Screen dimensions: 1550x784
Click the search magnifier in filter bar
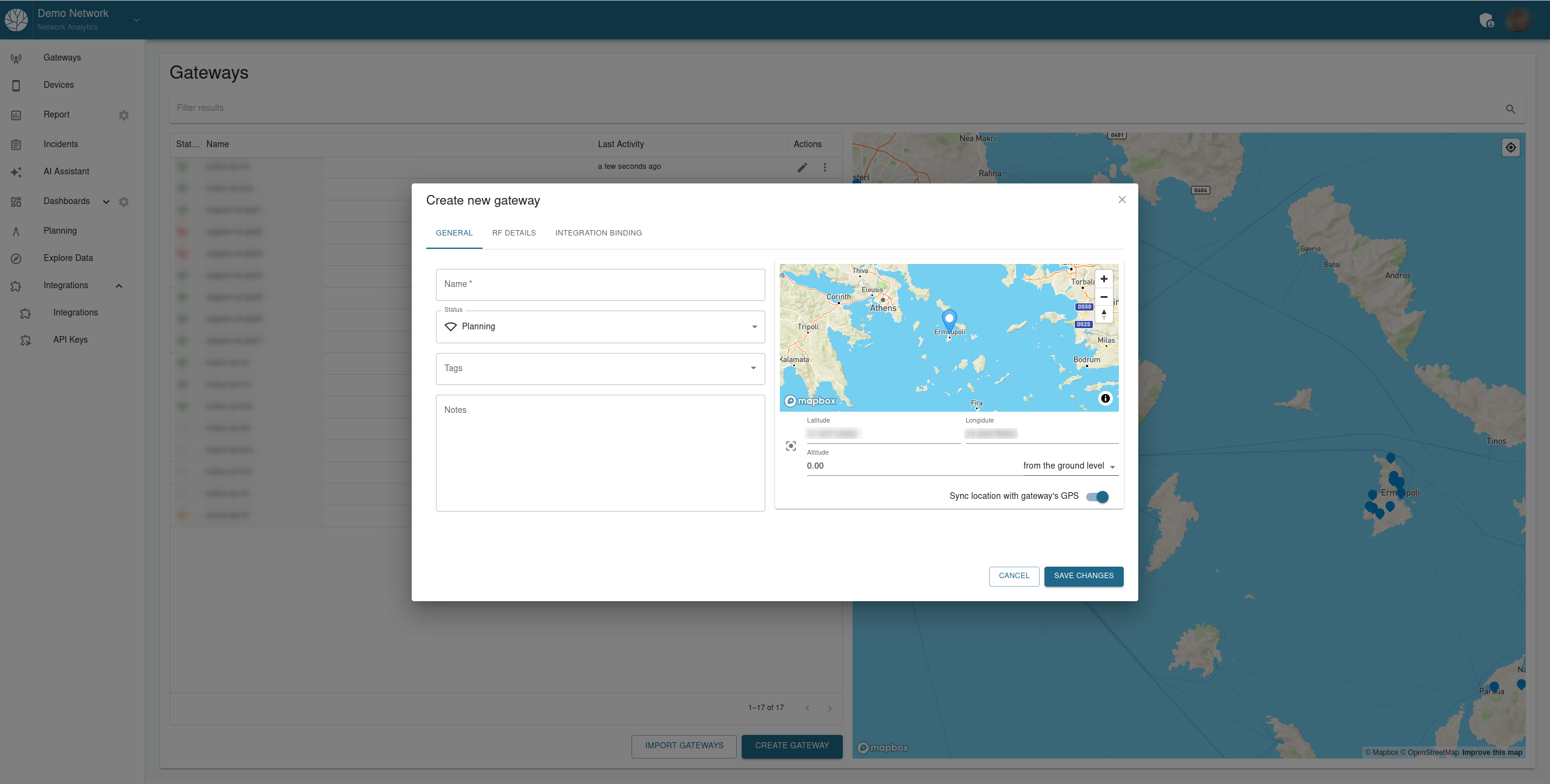point(1510,109)
